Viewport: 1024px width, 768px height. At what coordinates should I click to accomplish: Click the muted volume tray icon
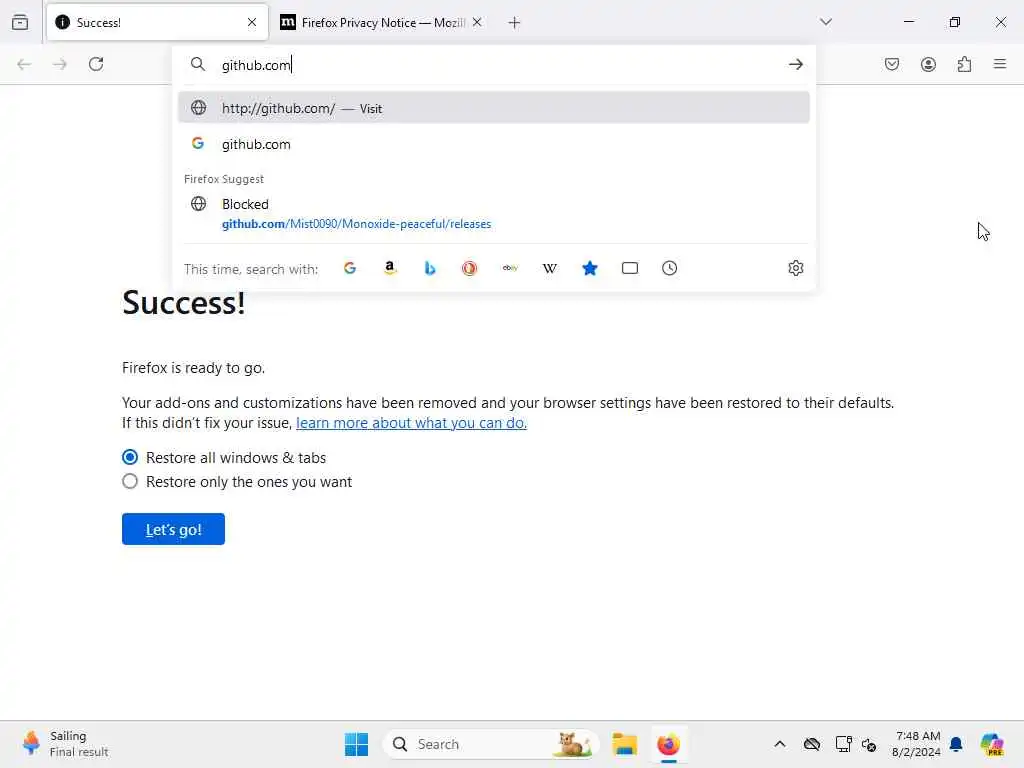point(869,744)
